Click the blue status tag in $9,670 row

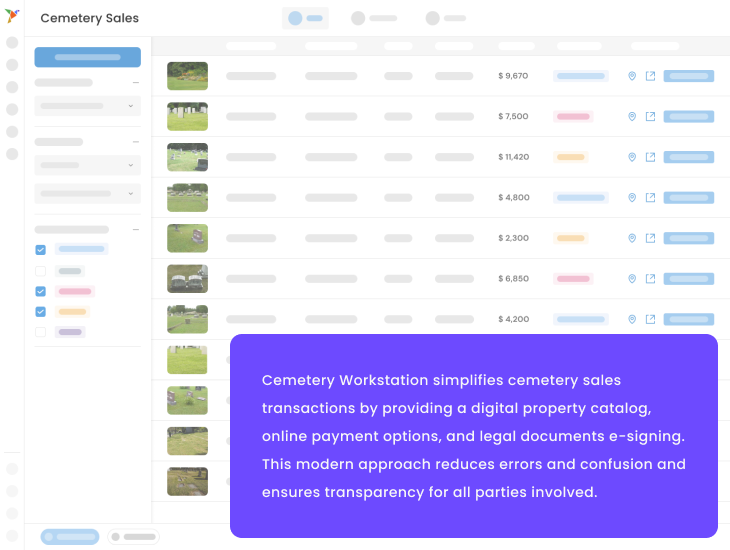(x=581, y=76)
